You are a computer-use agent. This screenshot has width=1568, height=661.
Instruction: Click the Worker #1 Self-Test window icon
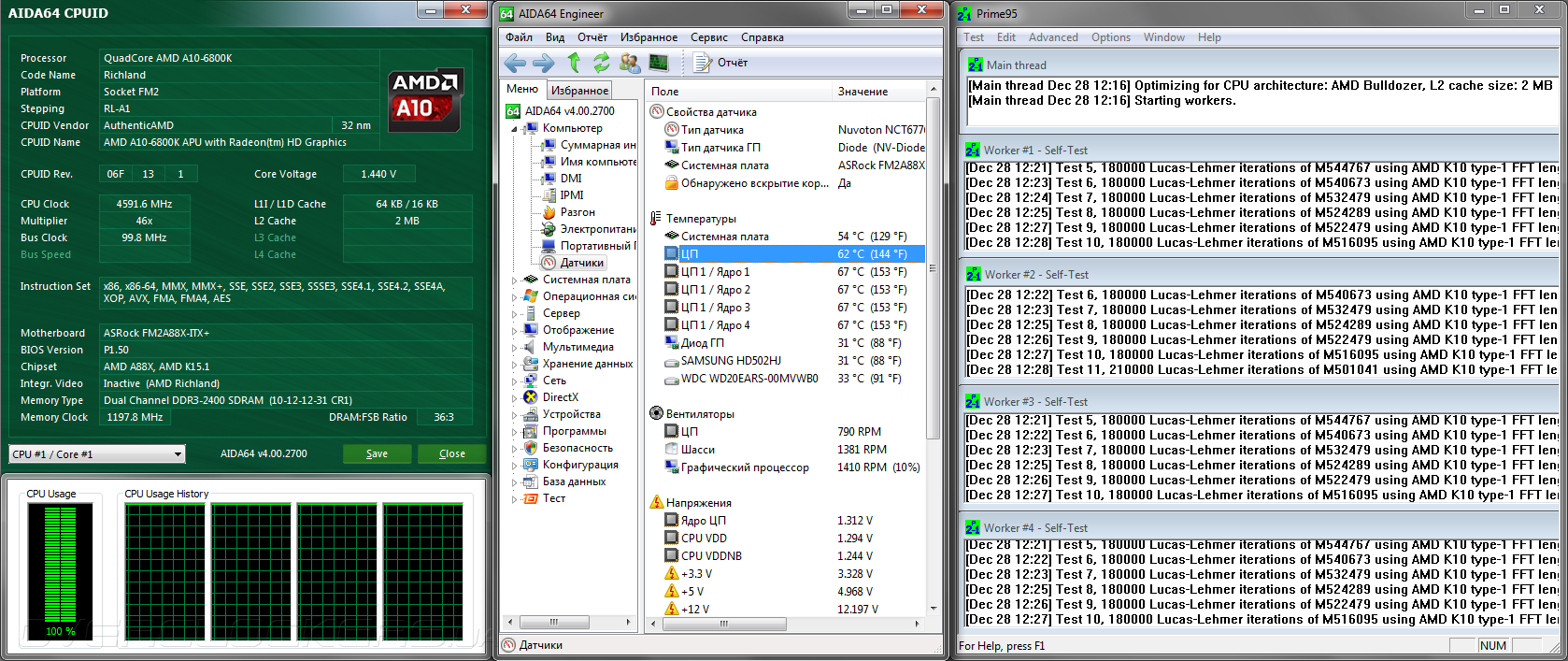973,150
